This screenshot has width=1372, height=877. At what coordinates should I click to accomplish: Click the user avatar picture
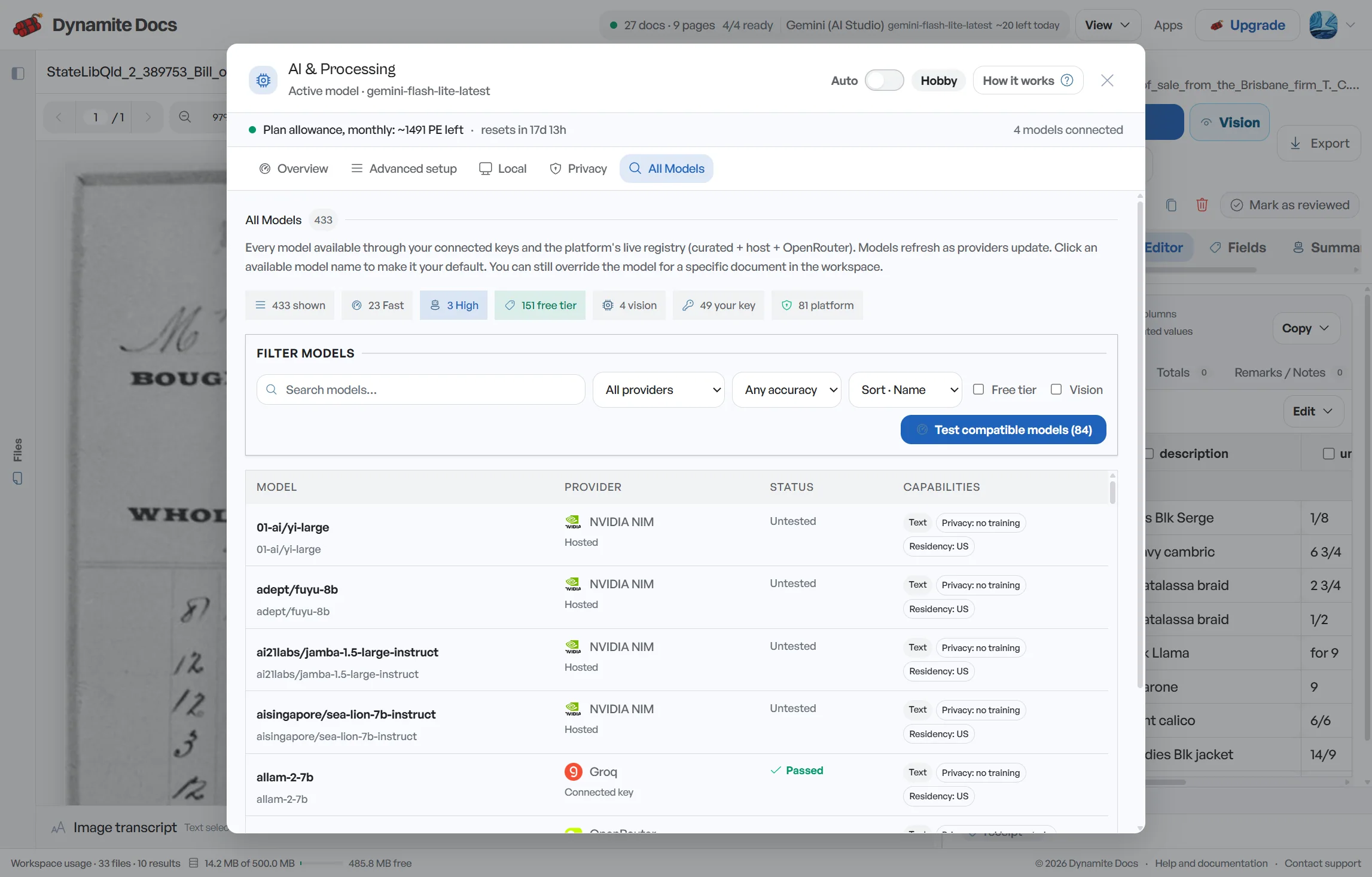click(1324, 25)
